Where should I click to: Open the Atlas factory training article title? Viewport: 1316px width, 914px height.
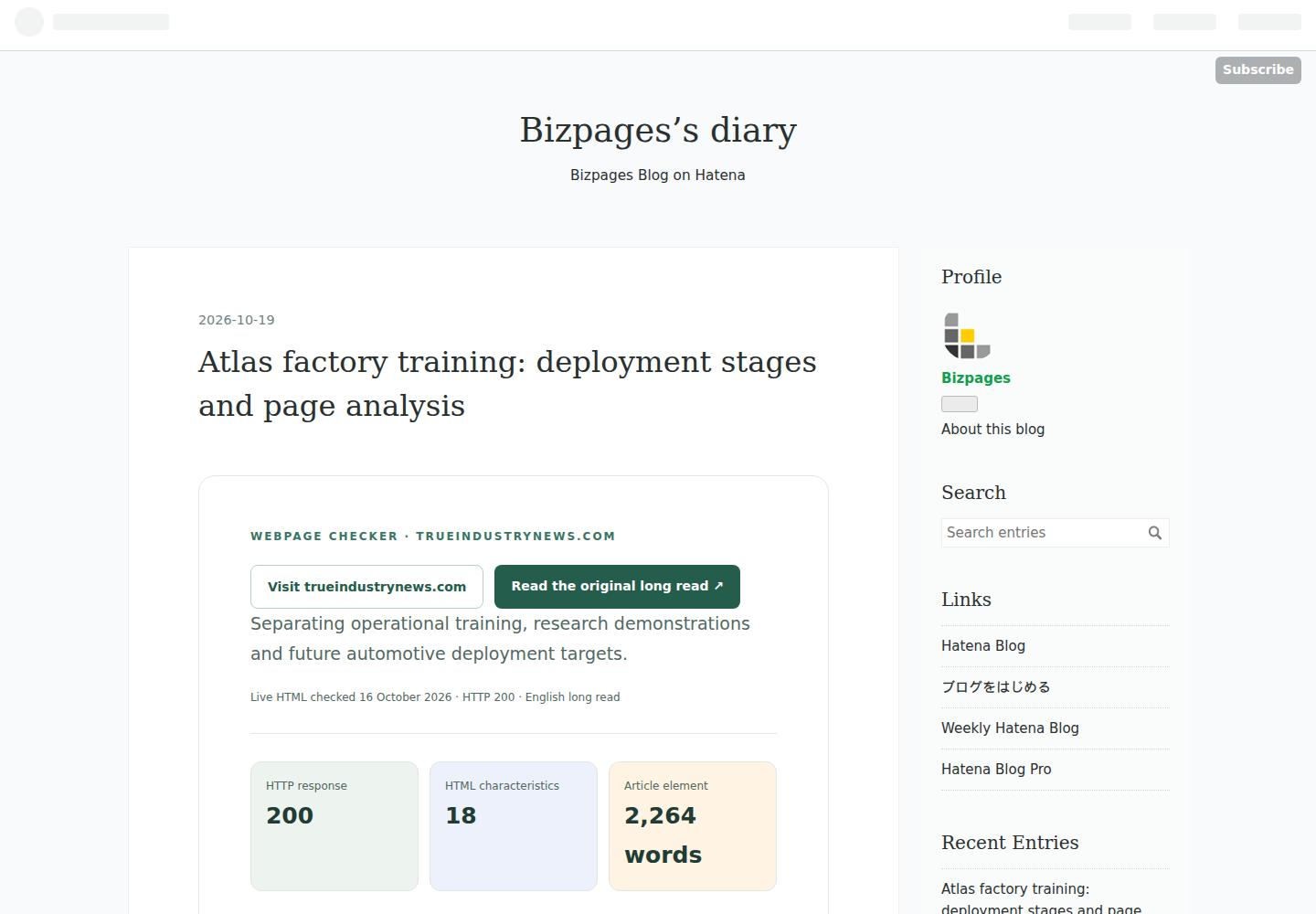(507, 384)
